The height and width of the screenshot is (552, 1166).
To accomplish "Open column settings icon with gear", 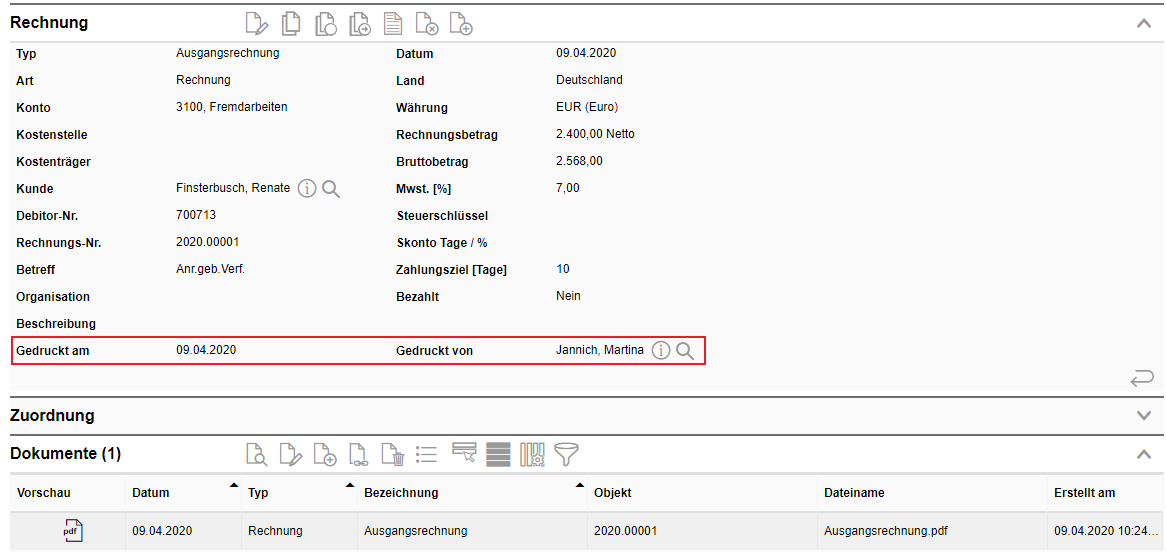I will (x=531, y=454).
